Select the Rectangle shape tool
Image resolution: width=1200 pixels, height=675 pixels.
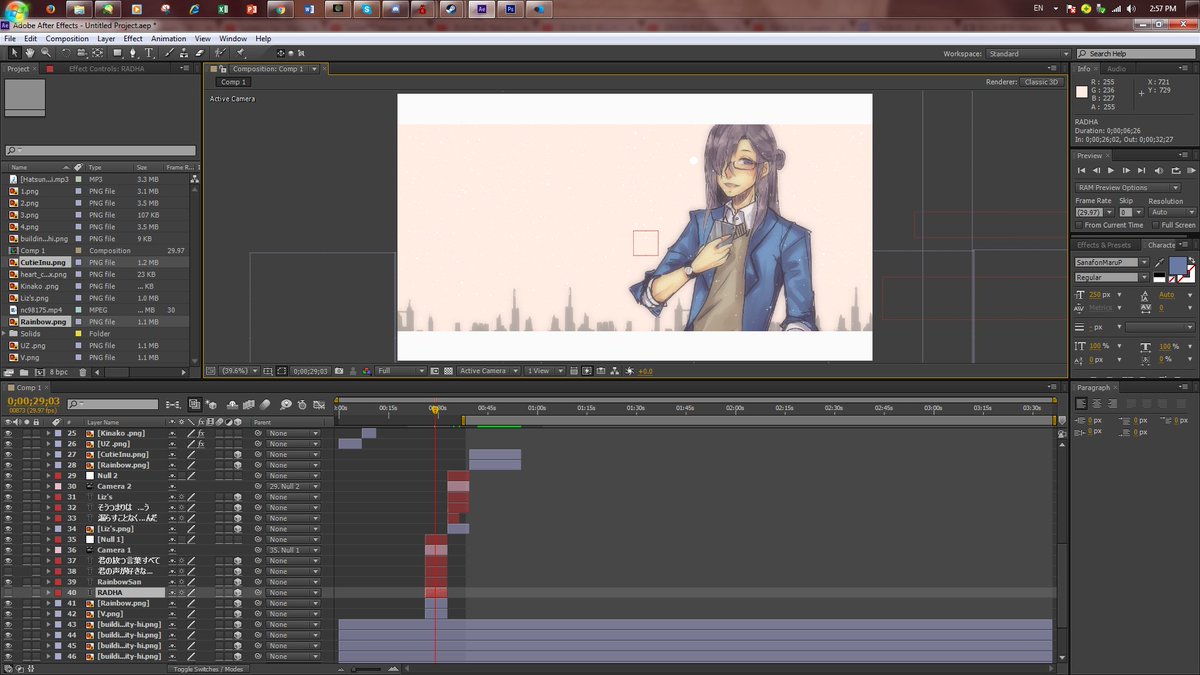tap(117, 53)
